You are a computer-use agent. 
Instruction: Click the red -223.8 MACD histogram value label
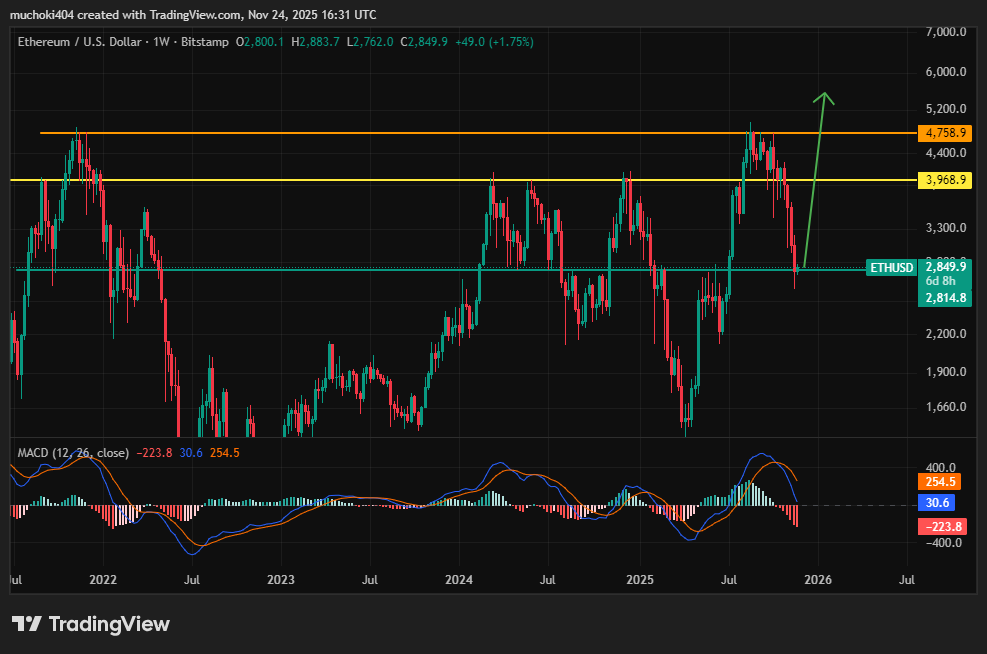pos(941,525)
